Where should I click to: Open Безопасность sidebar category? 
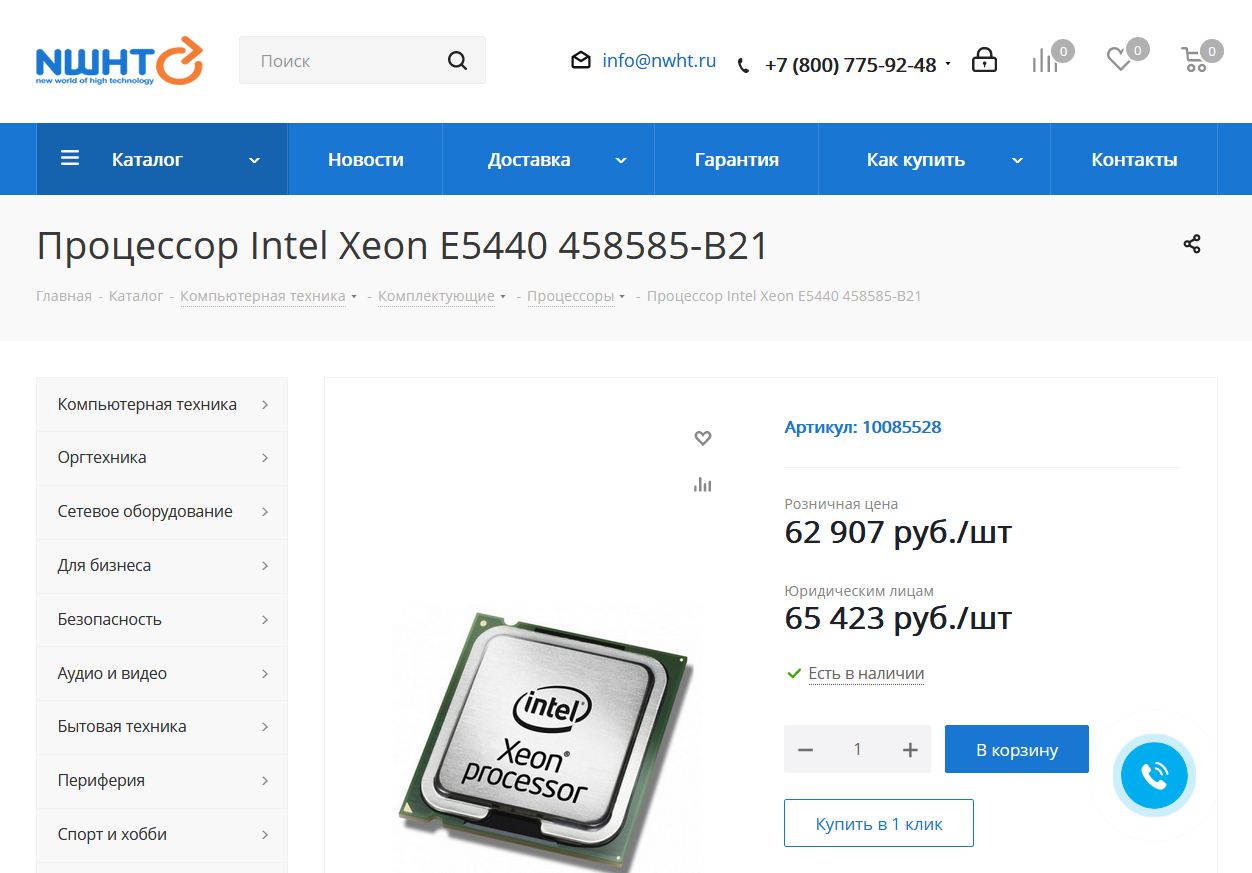162,619
